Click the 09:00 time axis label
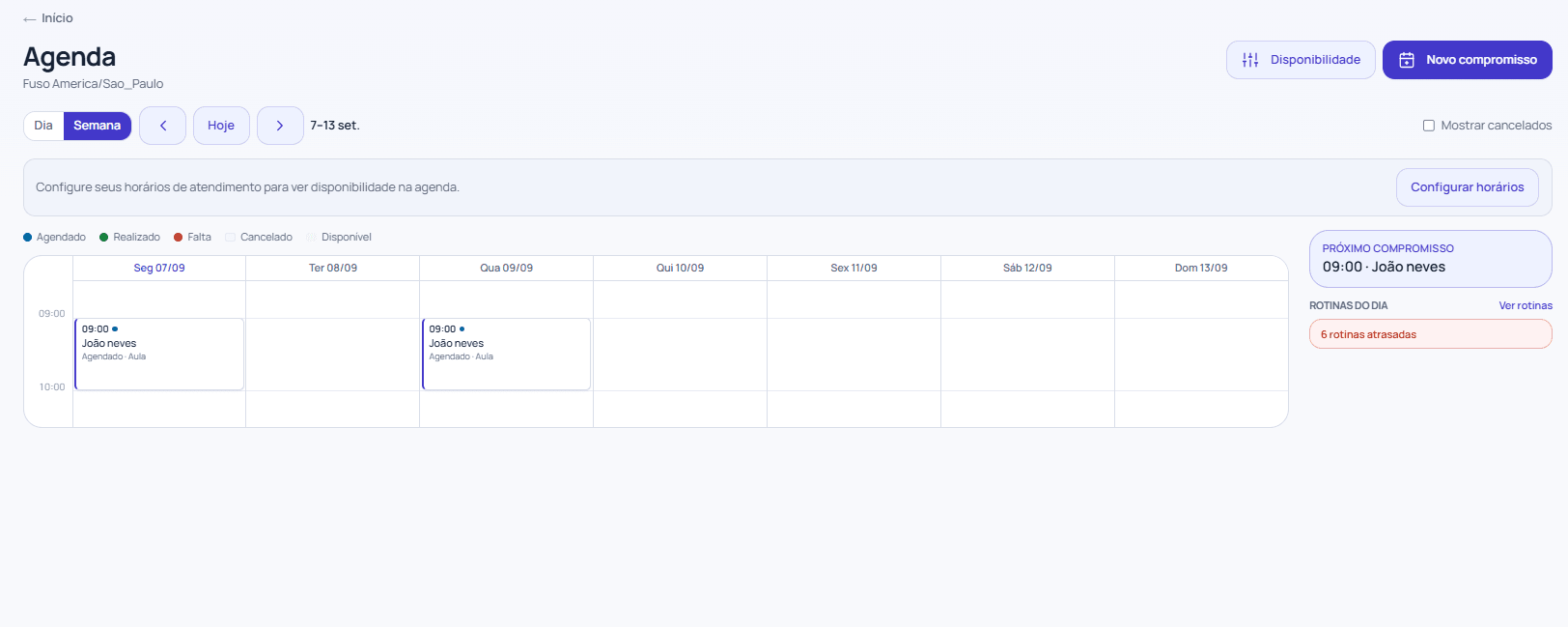 pos(52,314)
